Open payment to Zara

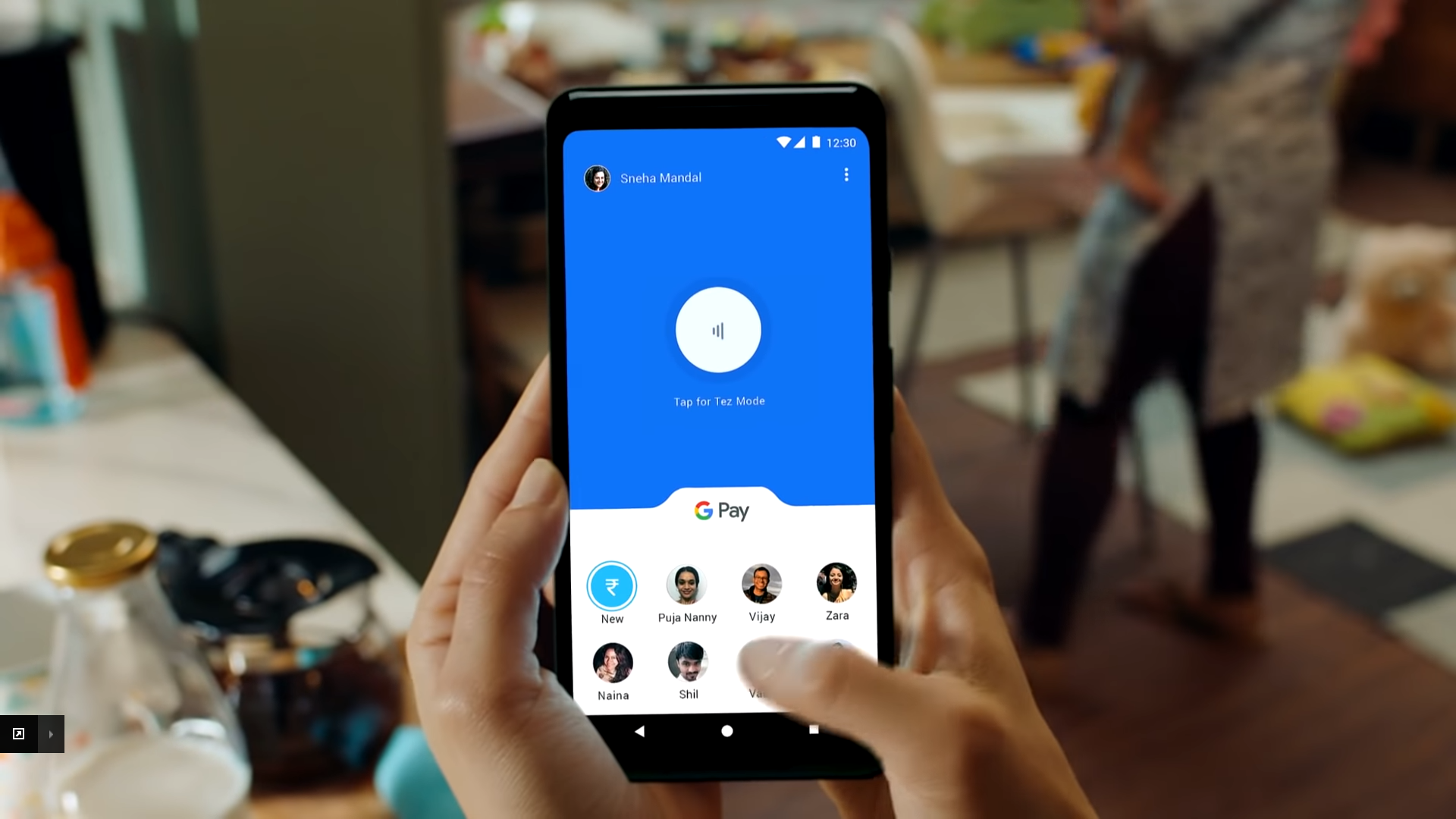[837, 583]
